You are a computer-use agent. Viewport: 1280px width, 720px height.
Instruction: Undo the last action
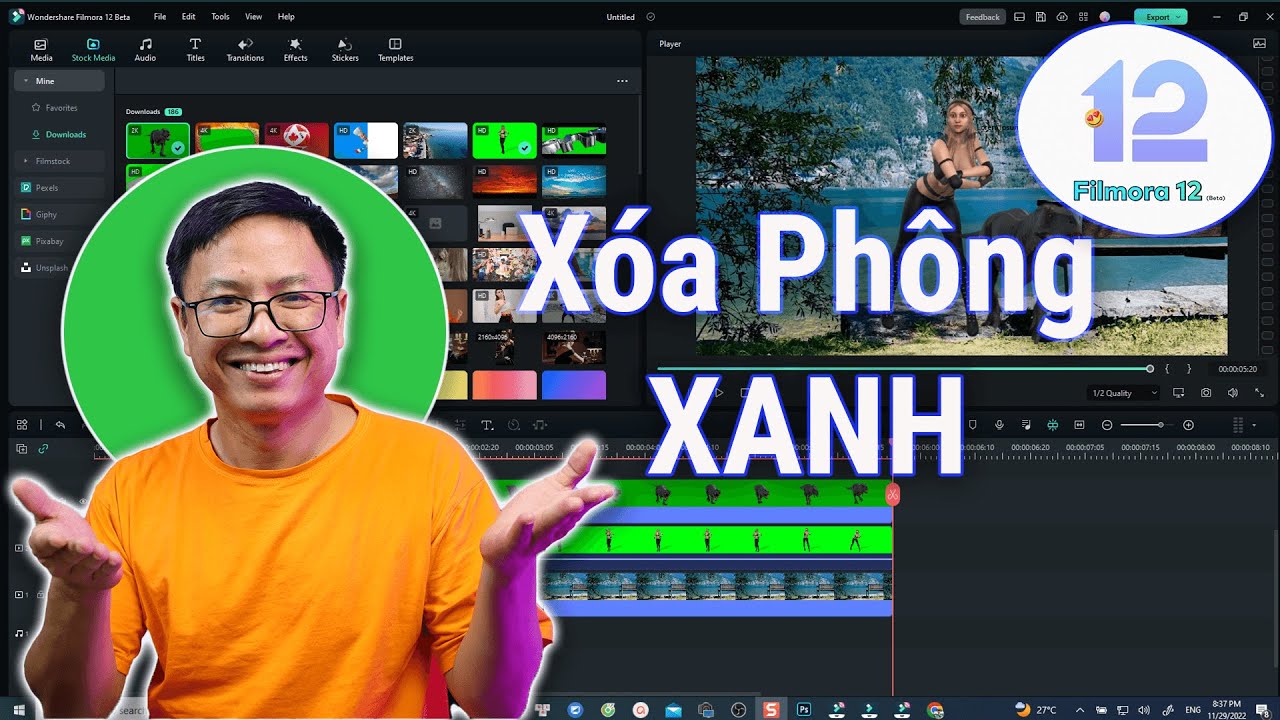point(60,425)
